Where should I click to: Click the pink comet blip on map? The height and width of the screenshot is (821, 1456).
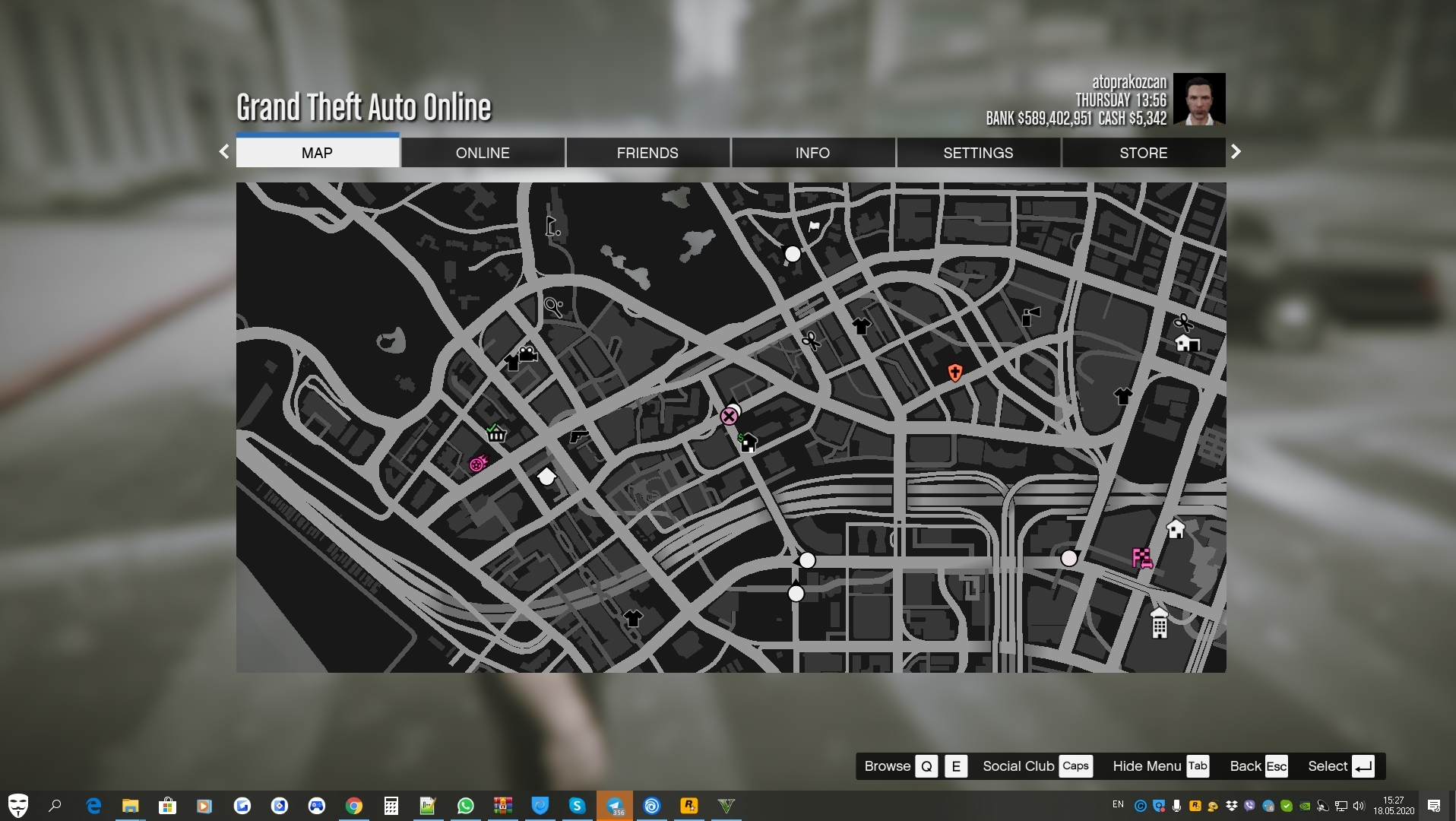pos(478,463)
